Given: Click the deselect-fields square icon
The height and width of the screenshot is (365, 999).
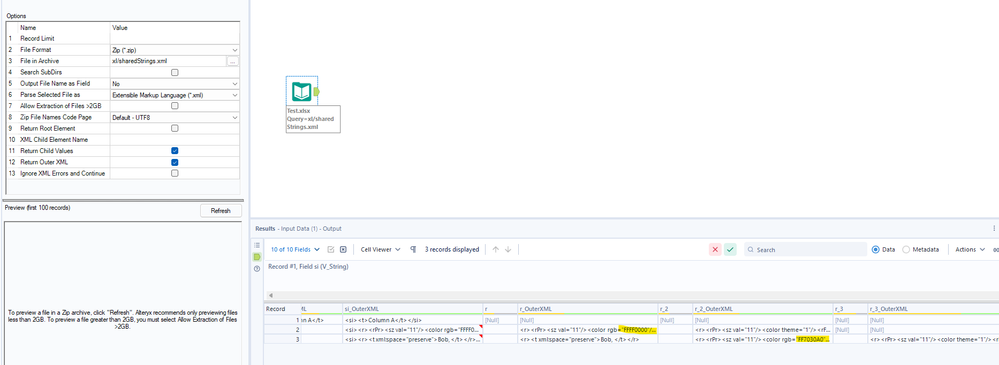Looking at the screenshot, I should click(343, 250).
